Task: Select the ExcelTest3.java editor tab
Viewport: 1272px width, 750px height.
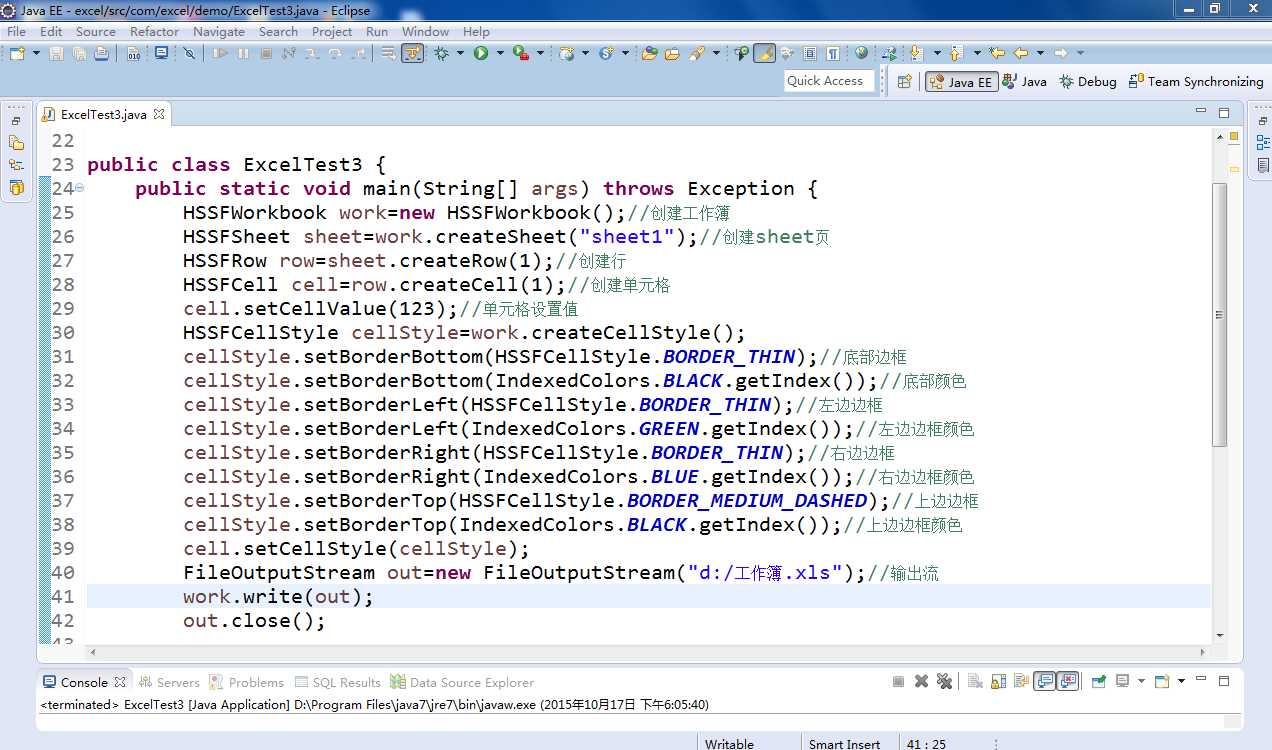Action: point(103,114)
